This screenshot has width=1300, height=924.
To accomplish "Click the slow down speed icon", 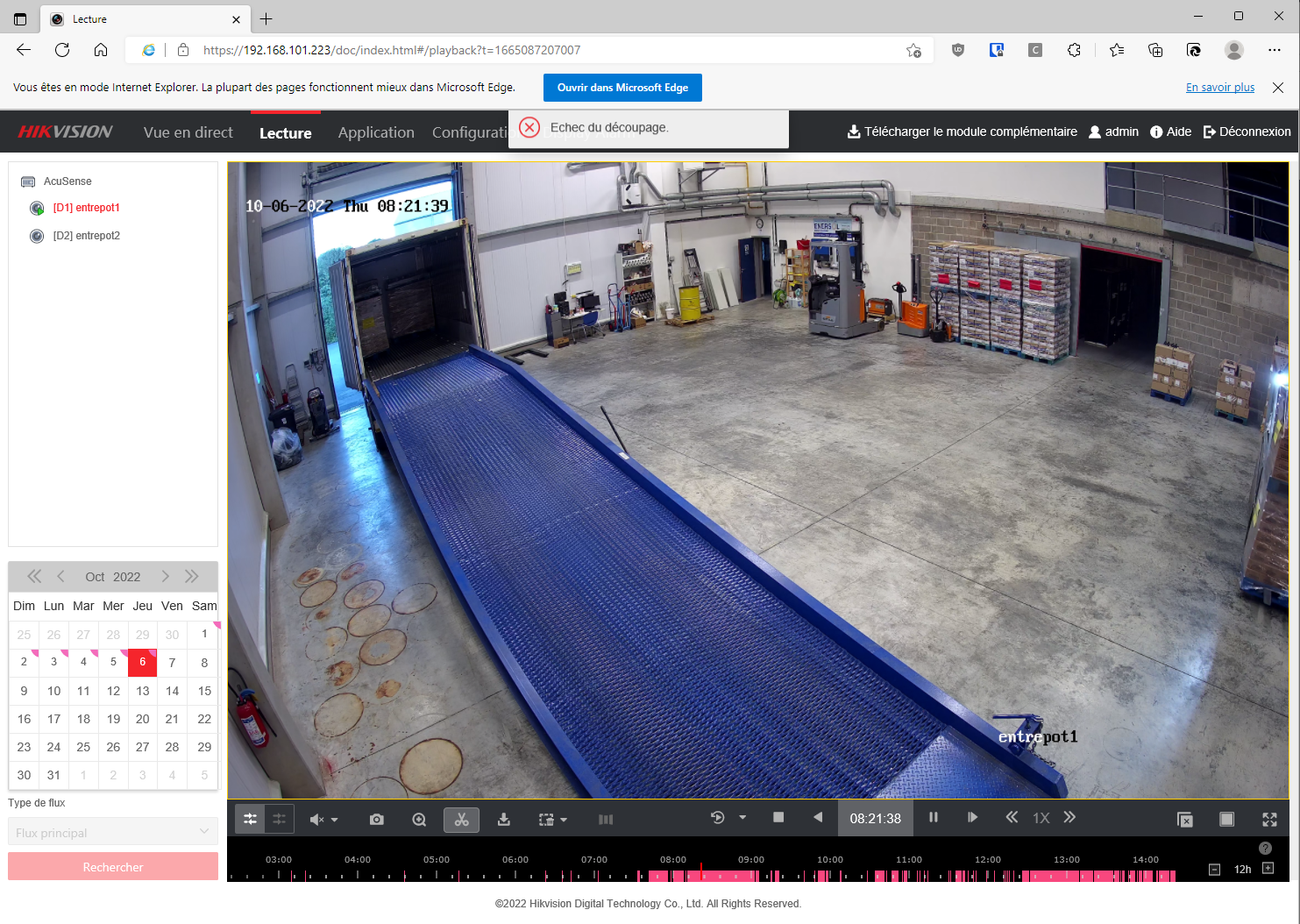I will coord(1012,817).
